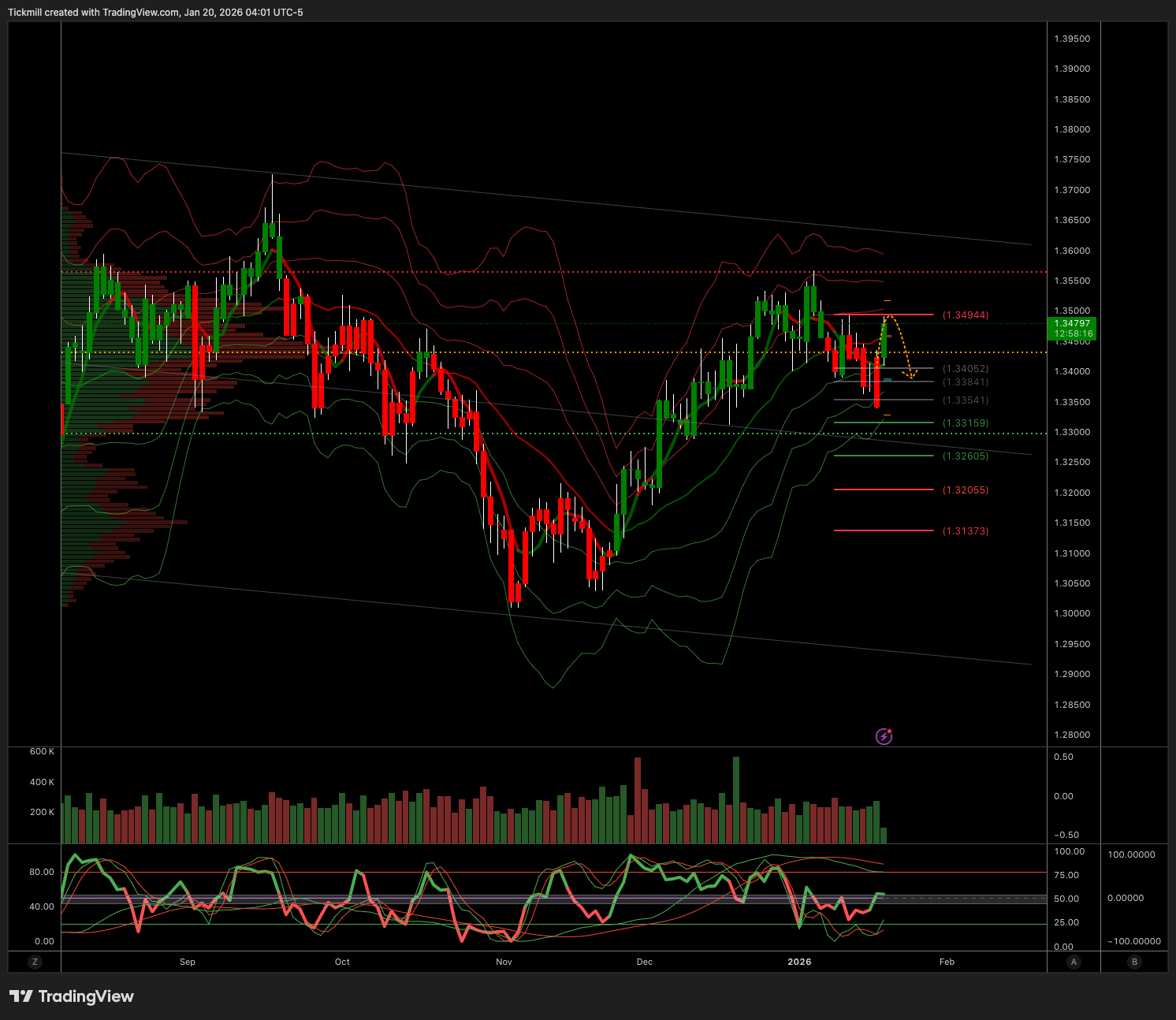Click the 600 K volume axis label
Image resolution: width=1176 pixels, height=1020 pixels.
tap(42, 752)
